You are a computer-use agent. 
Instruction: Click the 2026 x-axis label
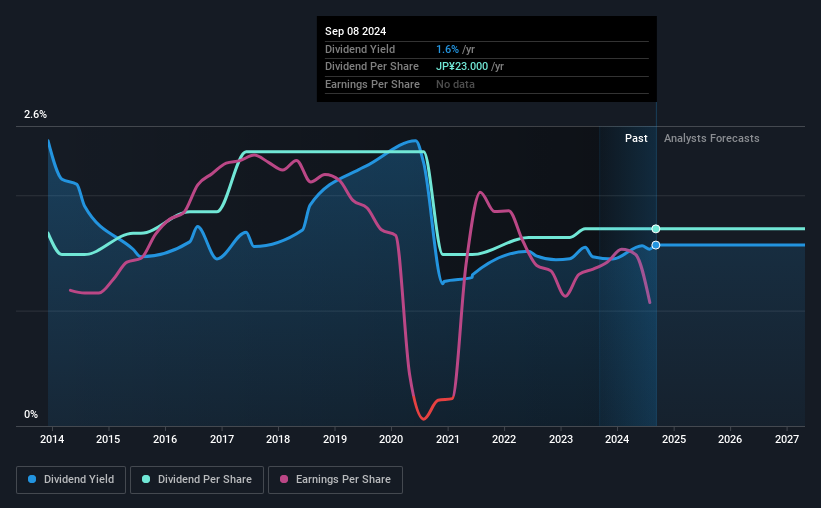(x=730, y=439)
